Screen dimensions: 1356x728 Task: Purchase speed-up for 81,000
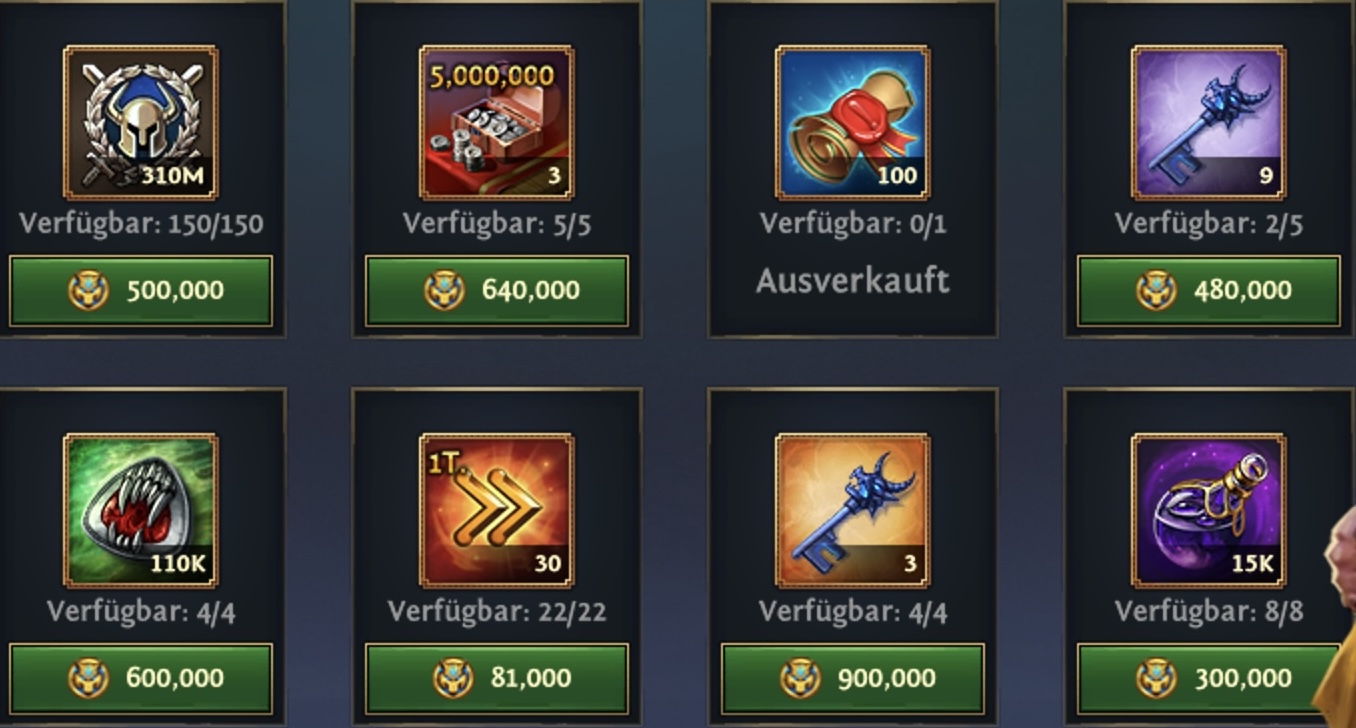(x=497, y=679)
